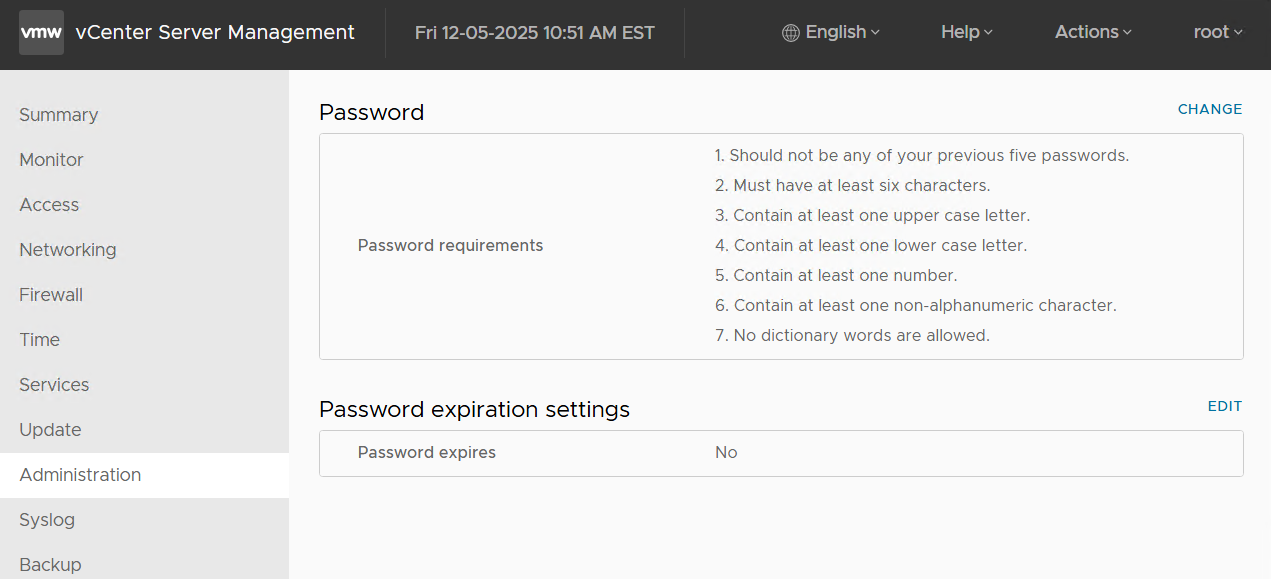
Task: Open the Firewall section
Action: coord(51,295)
